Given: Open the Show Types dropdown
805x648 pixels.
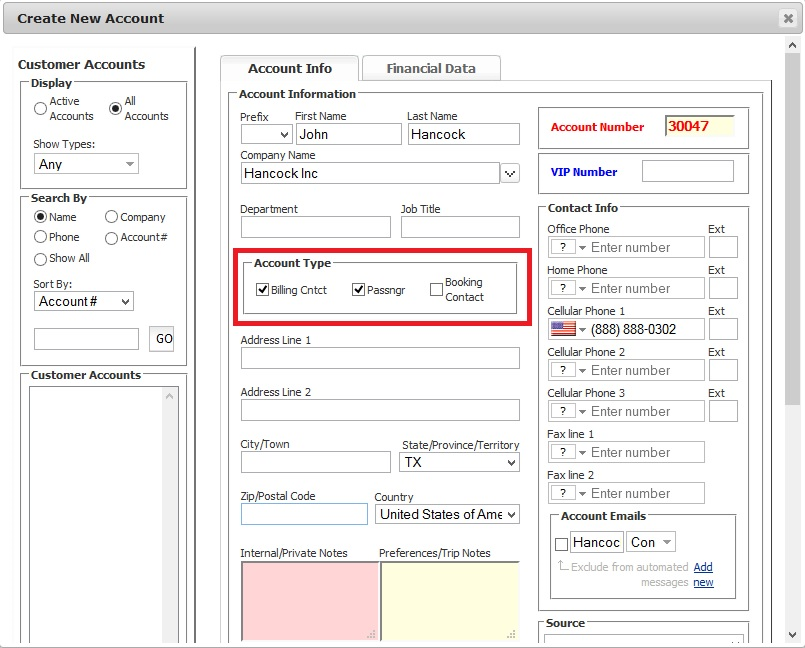Looking at the screenshot, I should pos(86,164).
